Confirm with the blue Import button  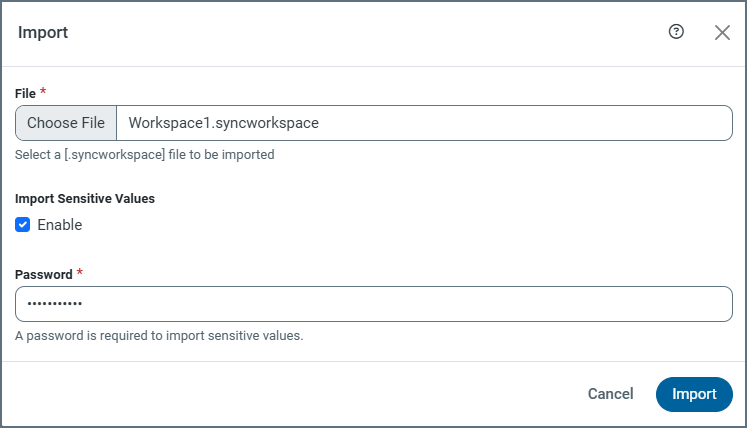(x=694, y=394)
